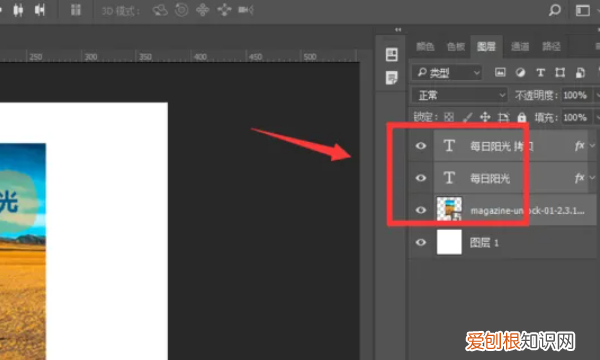The height and width of the screenshot is (360, 600).
Task: Hide the 每日阳光 text layer
Action: click(421, 178)
